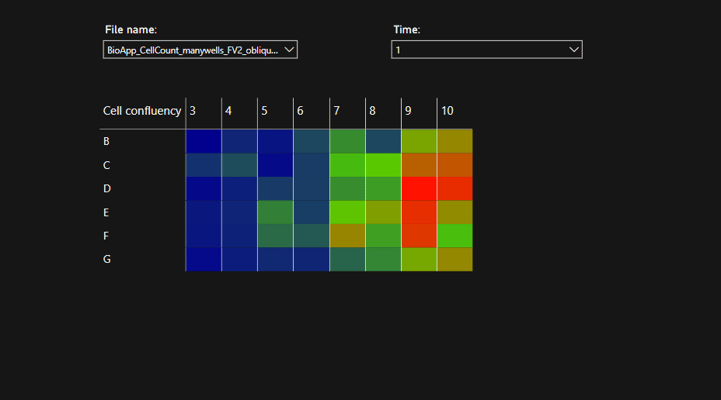721x400 pixels.
Task: Click the Time label
Action: coord(406,30)
